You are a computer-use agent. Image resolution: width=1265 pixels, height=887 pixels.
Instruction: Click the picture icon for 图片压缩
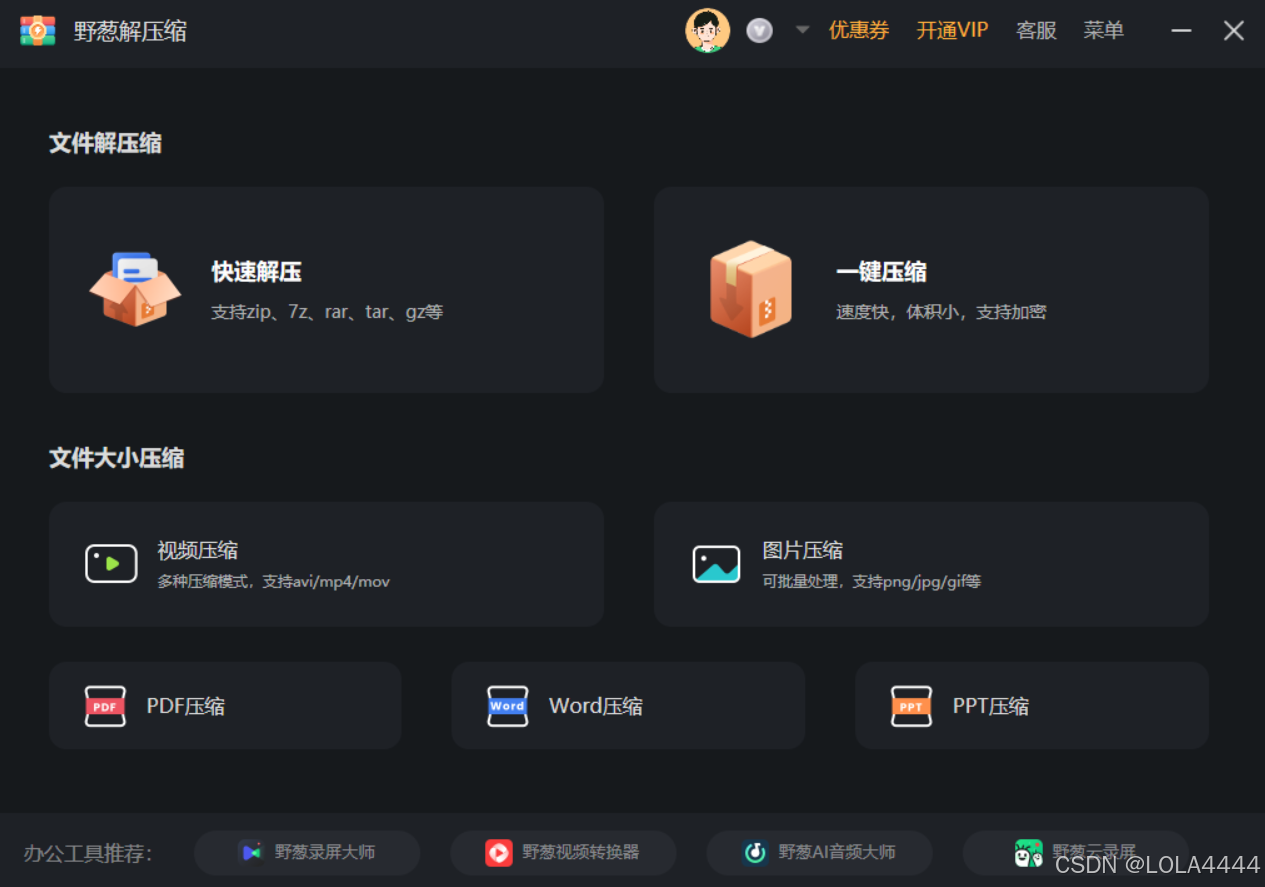[716, 564]
